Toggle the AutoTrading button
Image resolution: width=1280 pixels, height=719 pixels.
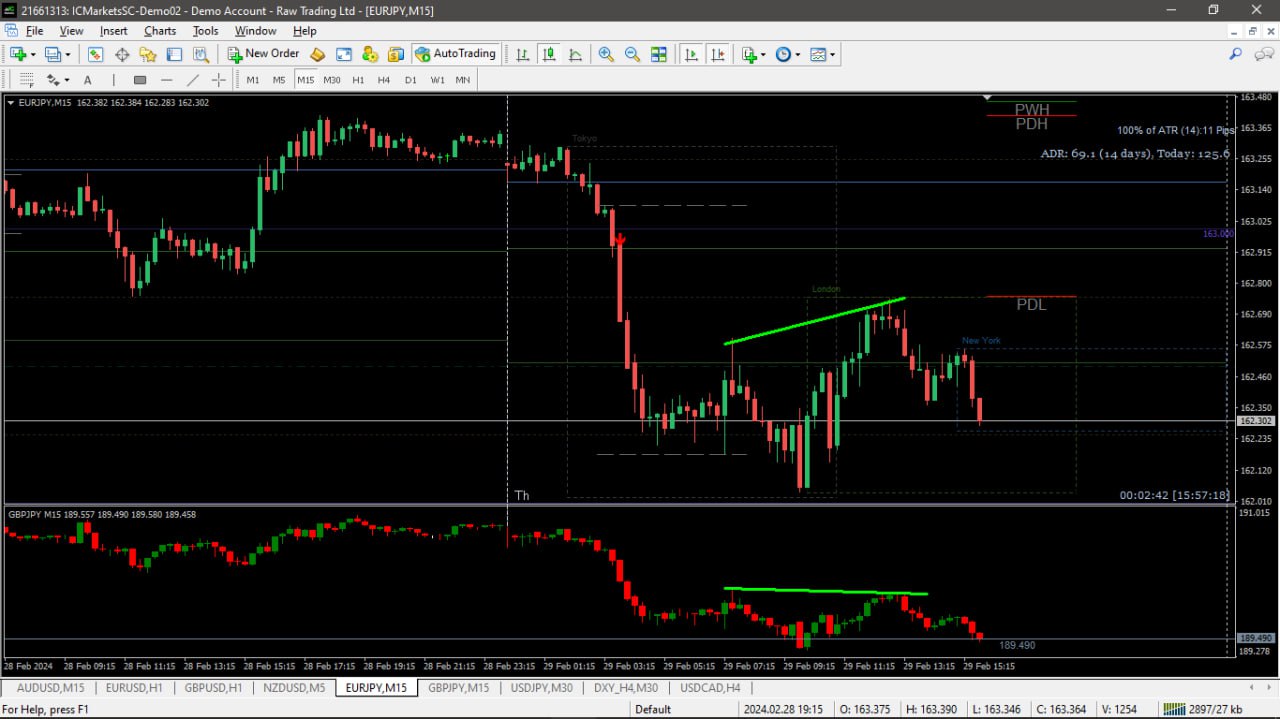pos(456,54)
